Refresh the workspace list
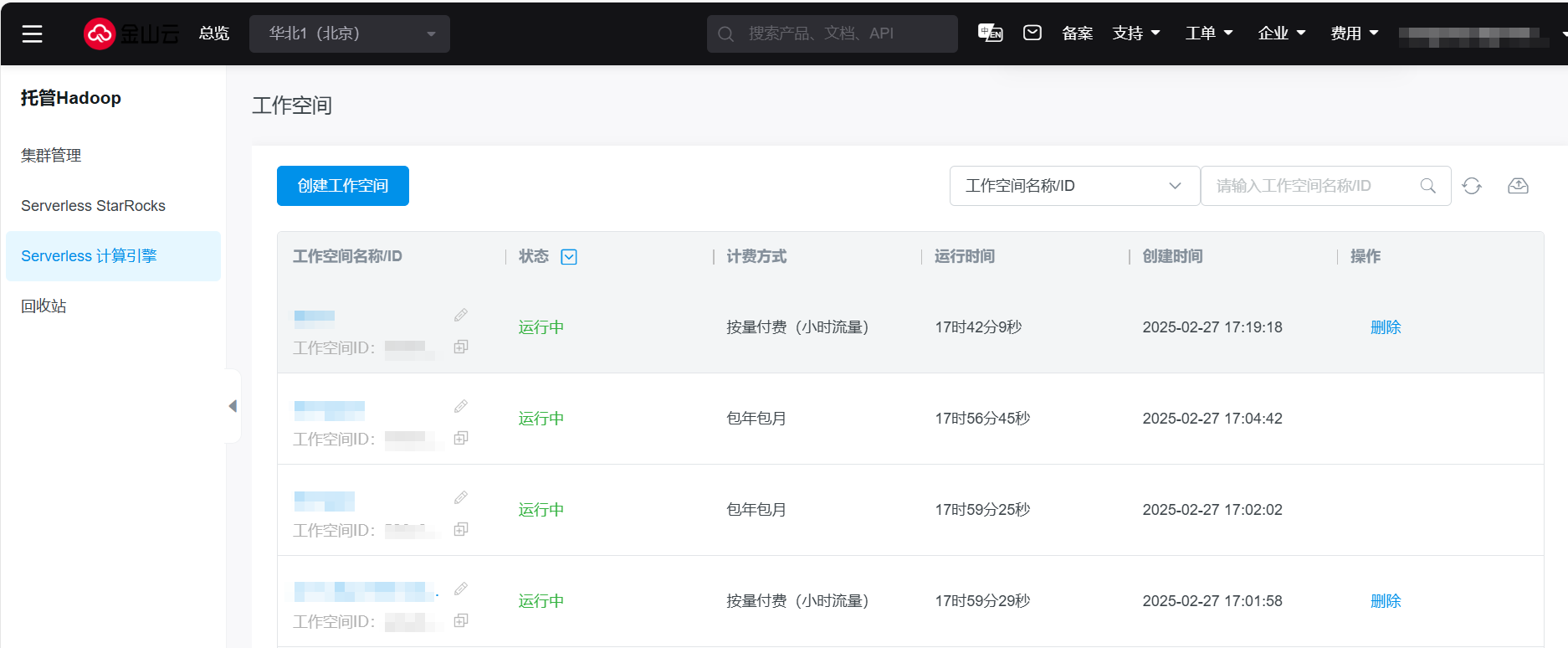Viewport: 1568px width, 648px height. point(1472,186)
